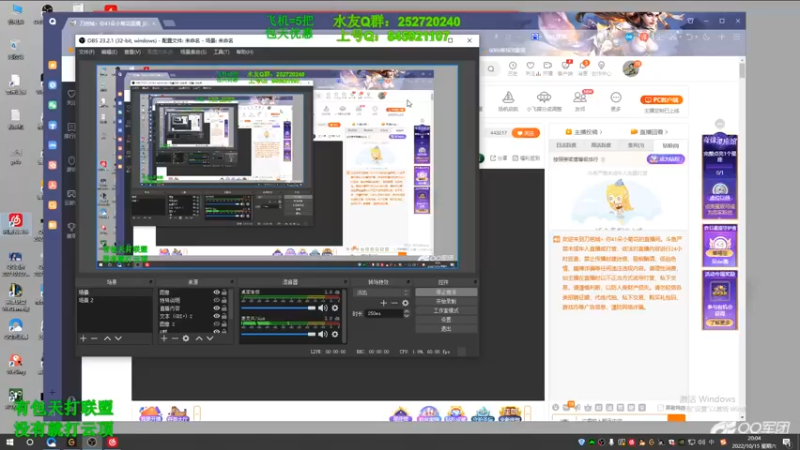The height and width of the screenshot is (450, 800).
Task: Click the orange follow button next to 443217
Action: [x=526, y=133]
